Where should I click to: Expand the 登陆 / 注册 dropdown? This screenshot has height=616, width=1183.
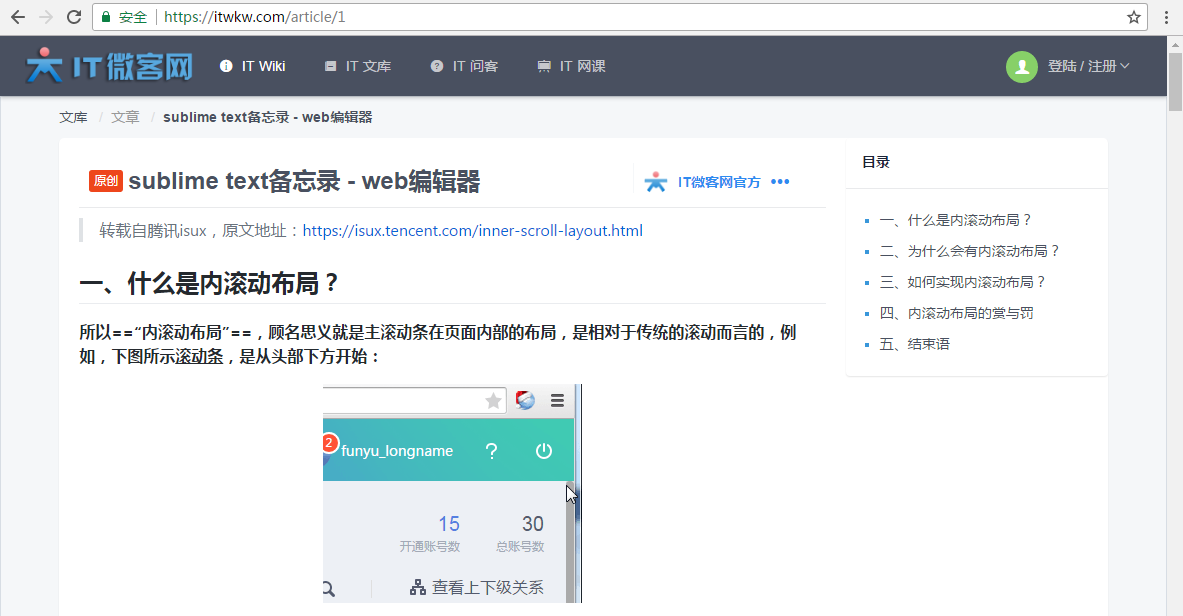pyautogui.click(x=1088, y=66)
